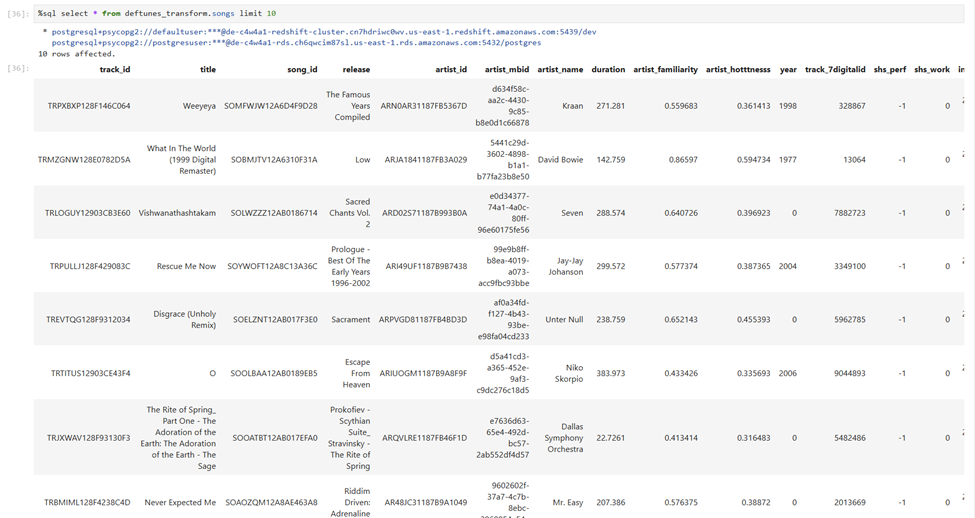Viewport: 975px width, 518px height.
Task: Click the title 'Vishwanathashtakam'
Action: point(177,213)
